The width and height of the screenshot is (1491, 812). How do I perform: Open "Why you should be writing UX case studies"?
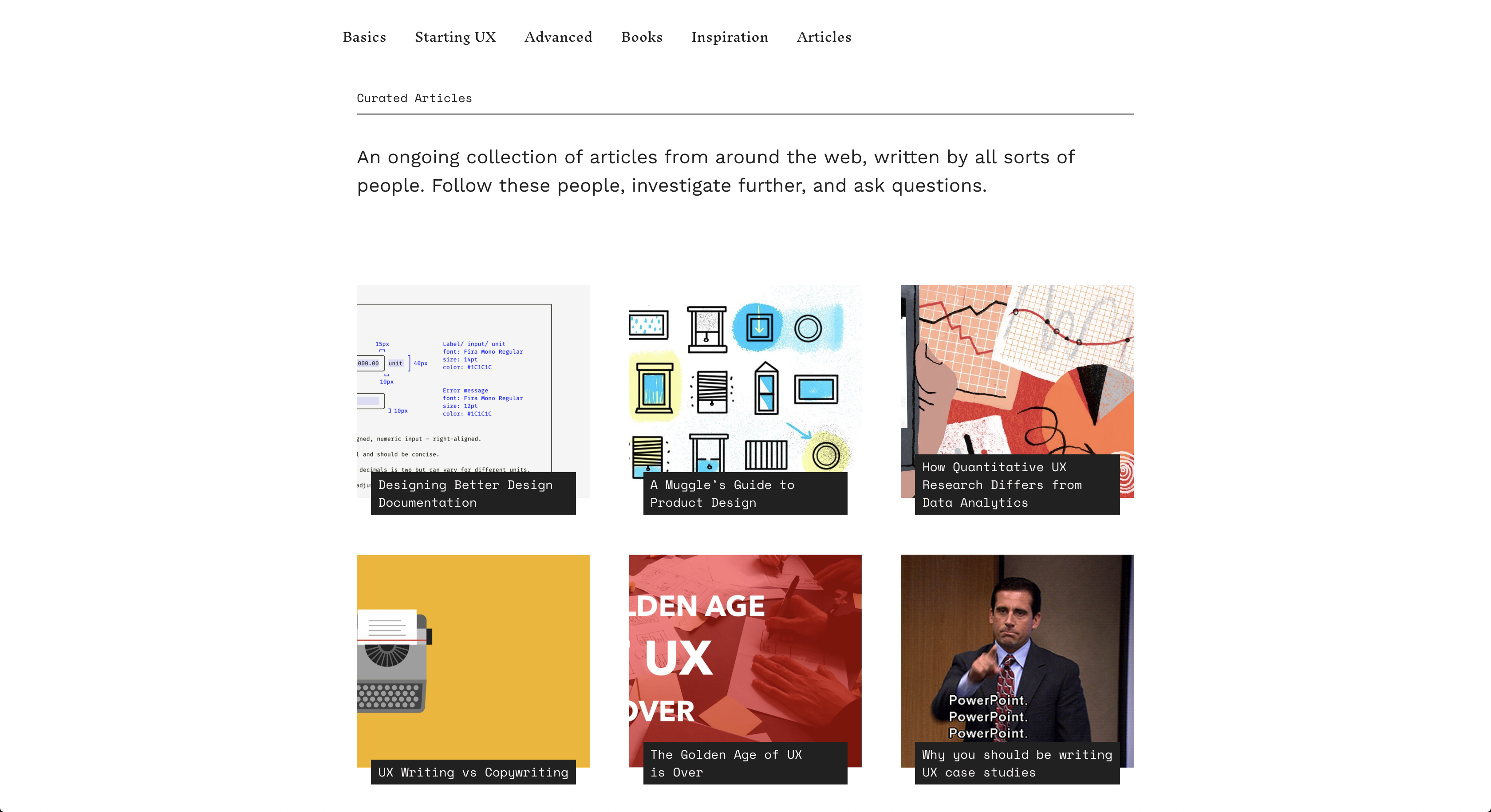click(1016, 763)
